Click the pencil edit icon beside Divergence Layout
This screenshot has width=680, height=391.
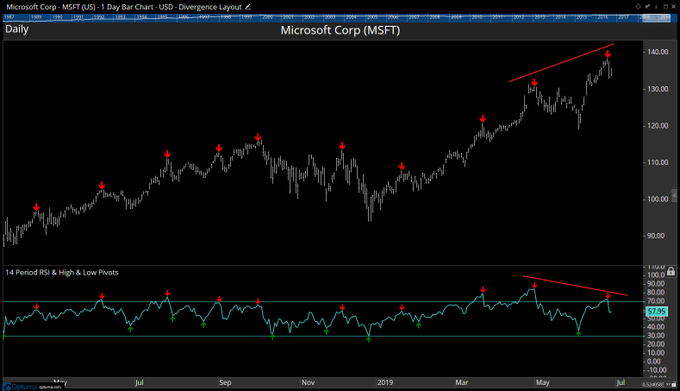click(248, 7)
